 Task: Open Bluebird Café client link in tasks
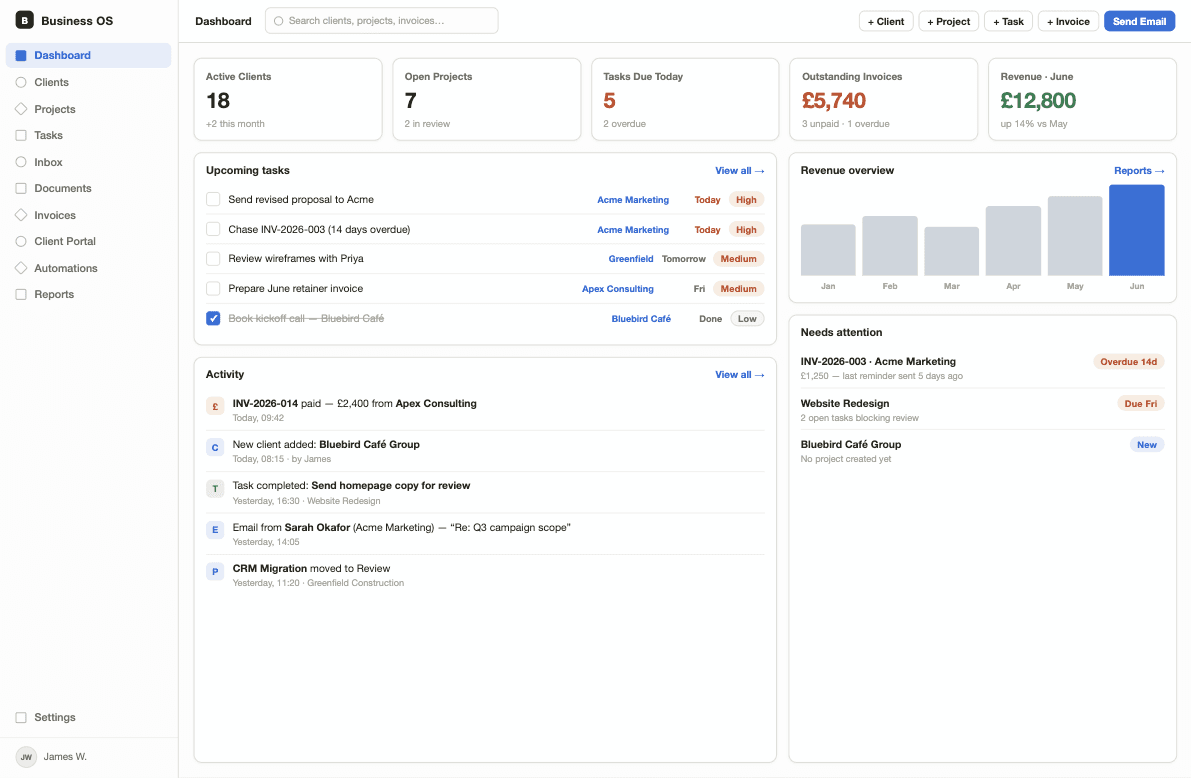641,319
